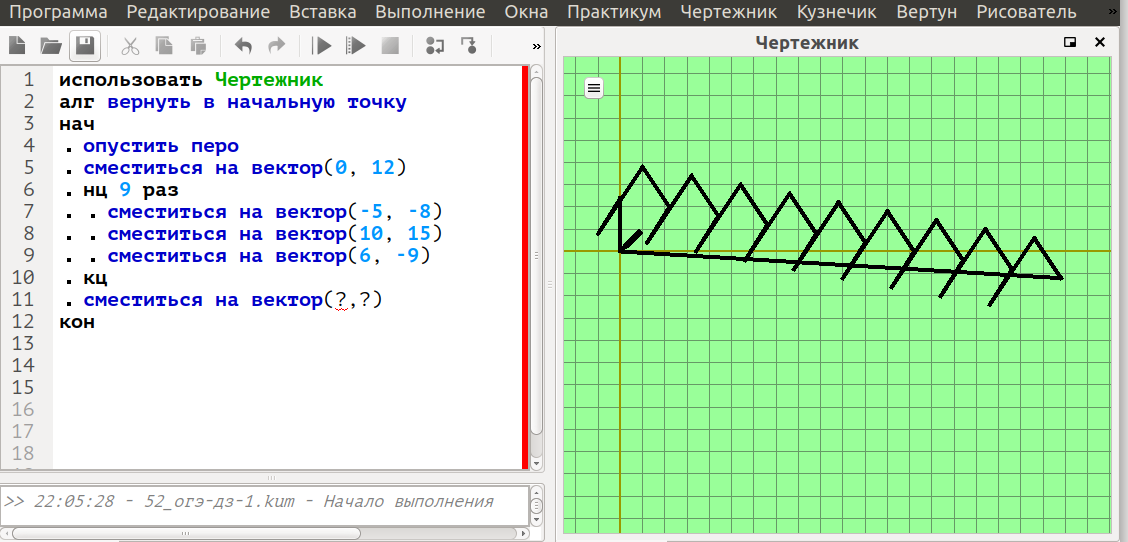This screenshot has height=542, width=1128.
Task: Click the 'опустить перо' command
Action: click(161, 147)
